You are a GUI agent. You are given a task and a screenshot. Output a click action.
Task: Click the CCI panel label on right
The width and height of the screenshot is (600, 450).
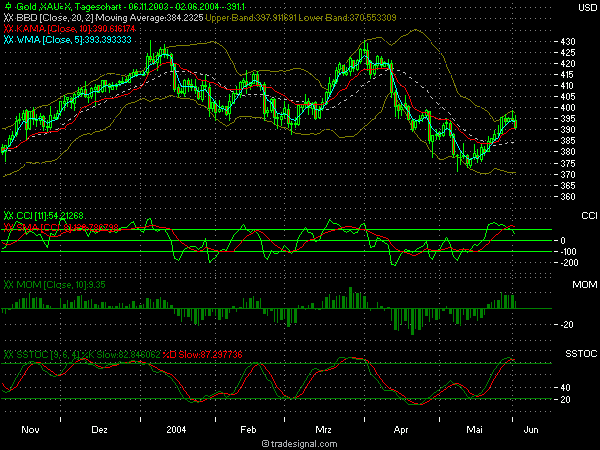(x=589, y=216)
